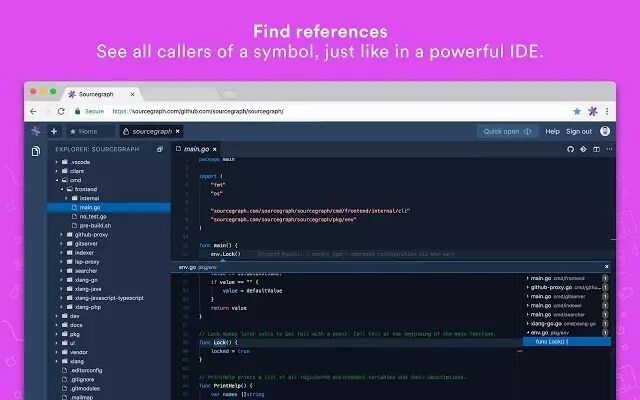
Task: Select the func Lock() reference result
Action: pos(567,342)
